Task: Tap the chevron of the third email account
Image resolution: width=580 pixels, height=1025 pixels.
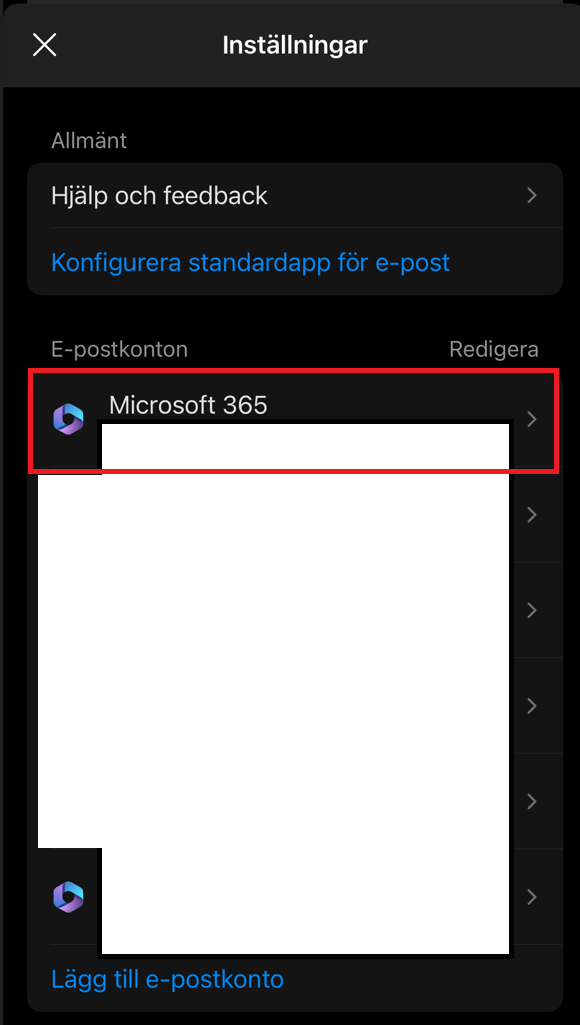Action: click(x=532, y=611)
